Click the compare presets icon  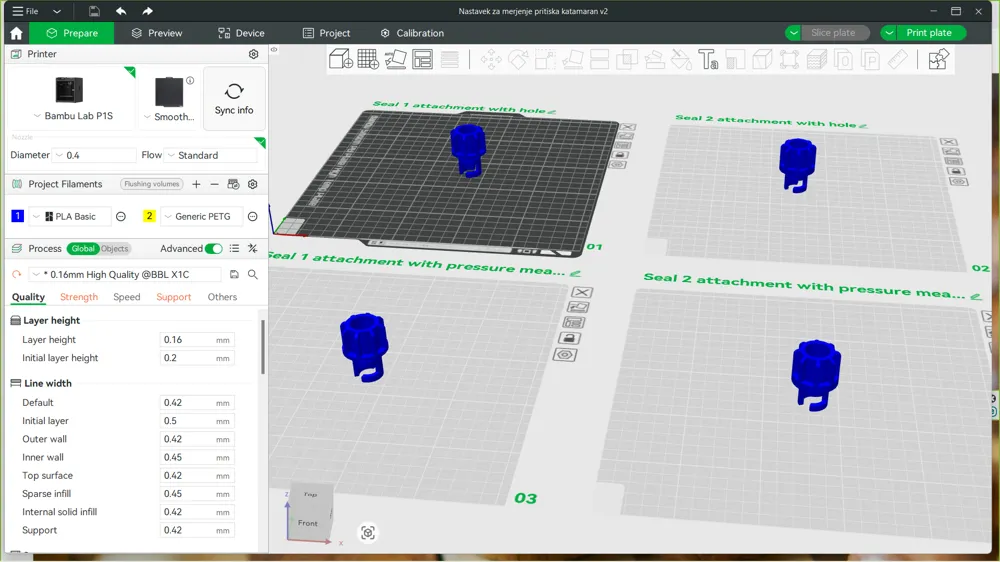(253, 249)
